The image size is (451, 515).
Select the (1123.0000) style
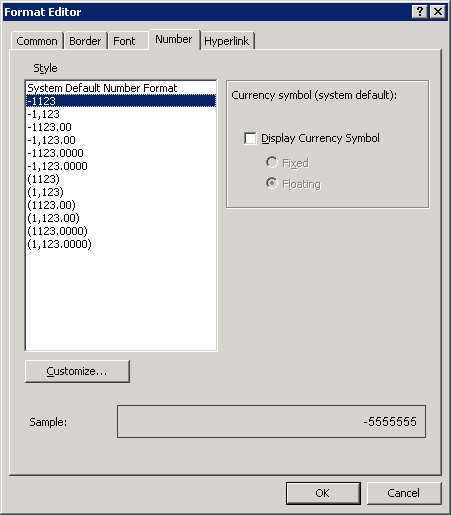tap(121, 231)
